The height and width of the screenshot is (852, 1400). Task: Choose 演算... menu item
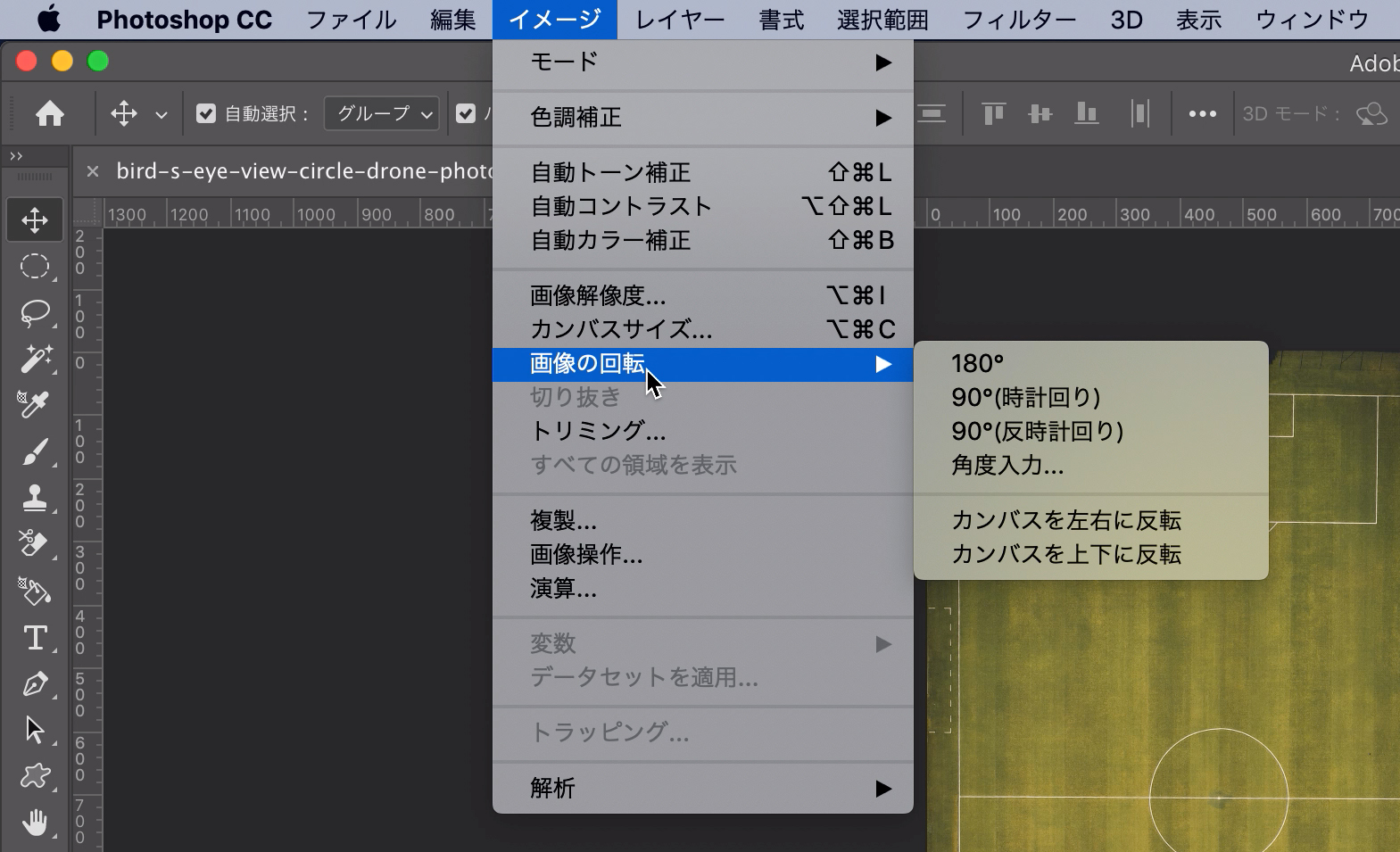coord(703,588)
